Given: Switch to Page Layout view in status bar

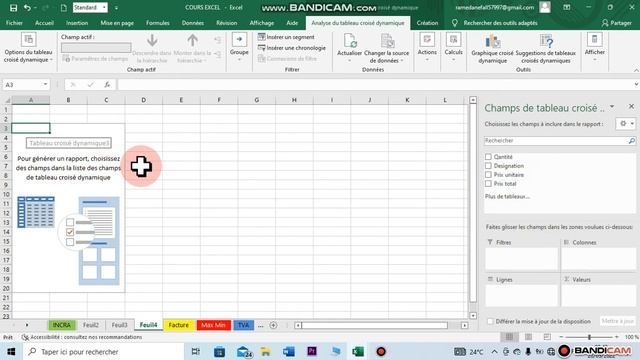Looking at the screenshot, I should (528, 337).
